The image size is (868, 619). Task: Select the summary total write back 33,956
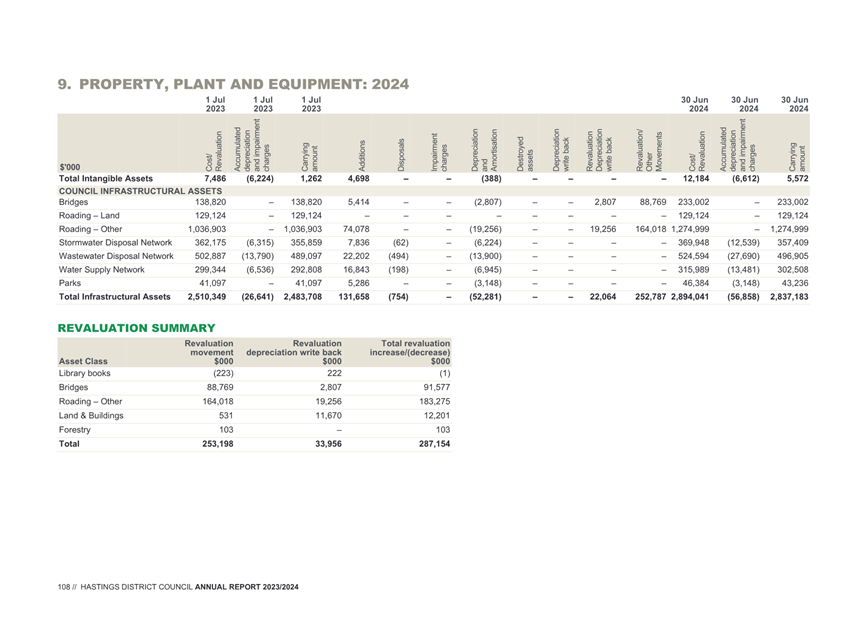click(x=328, y=444)
